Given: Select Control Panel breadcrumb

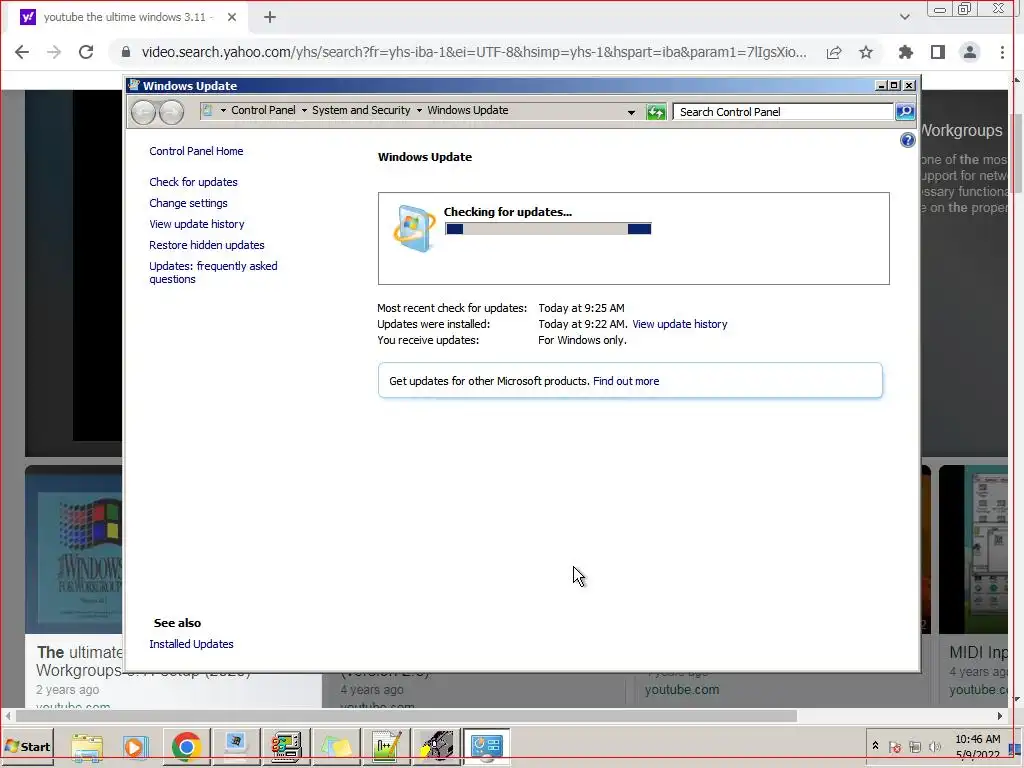Looking at the screenshot, I should click(263, 110).
